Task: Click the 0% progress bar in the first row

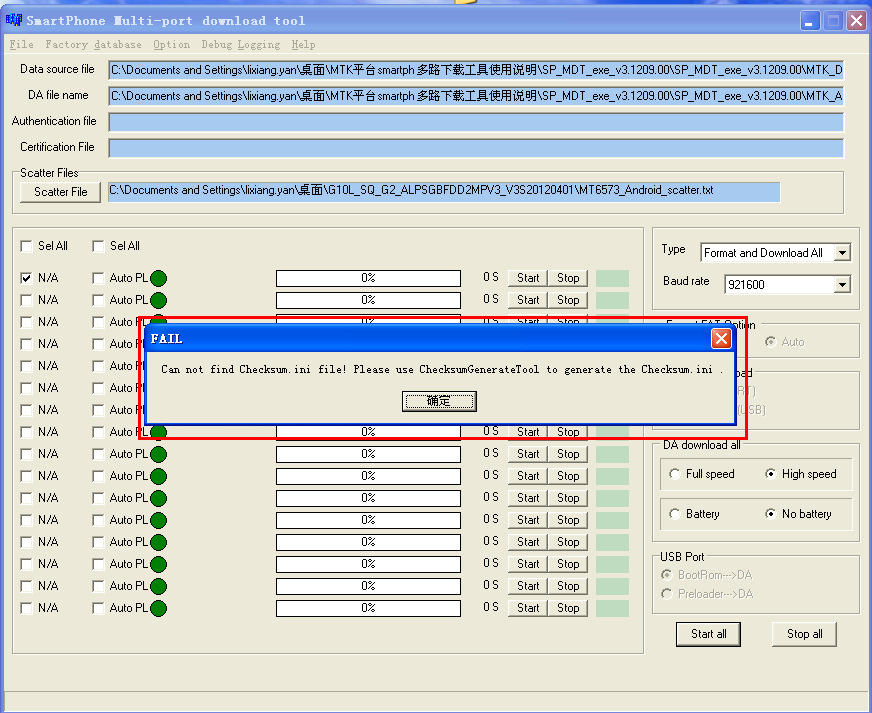Action: point(368,278)
